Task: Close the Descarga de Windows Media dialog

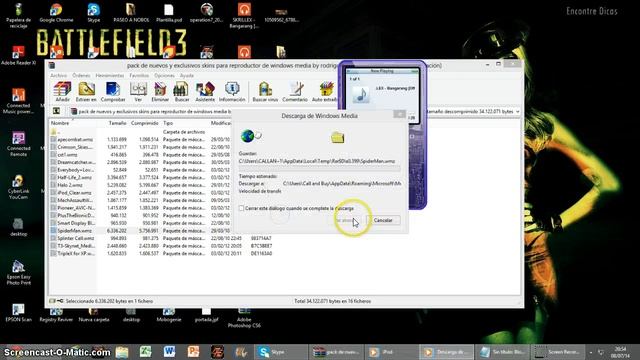Action: (x=399, y=114)
